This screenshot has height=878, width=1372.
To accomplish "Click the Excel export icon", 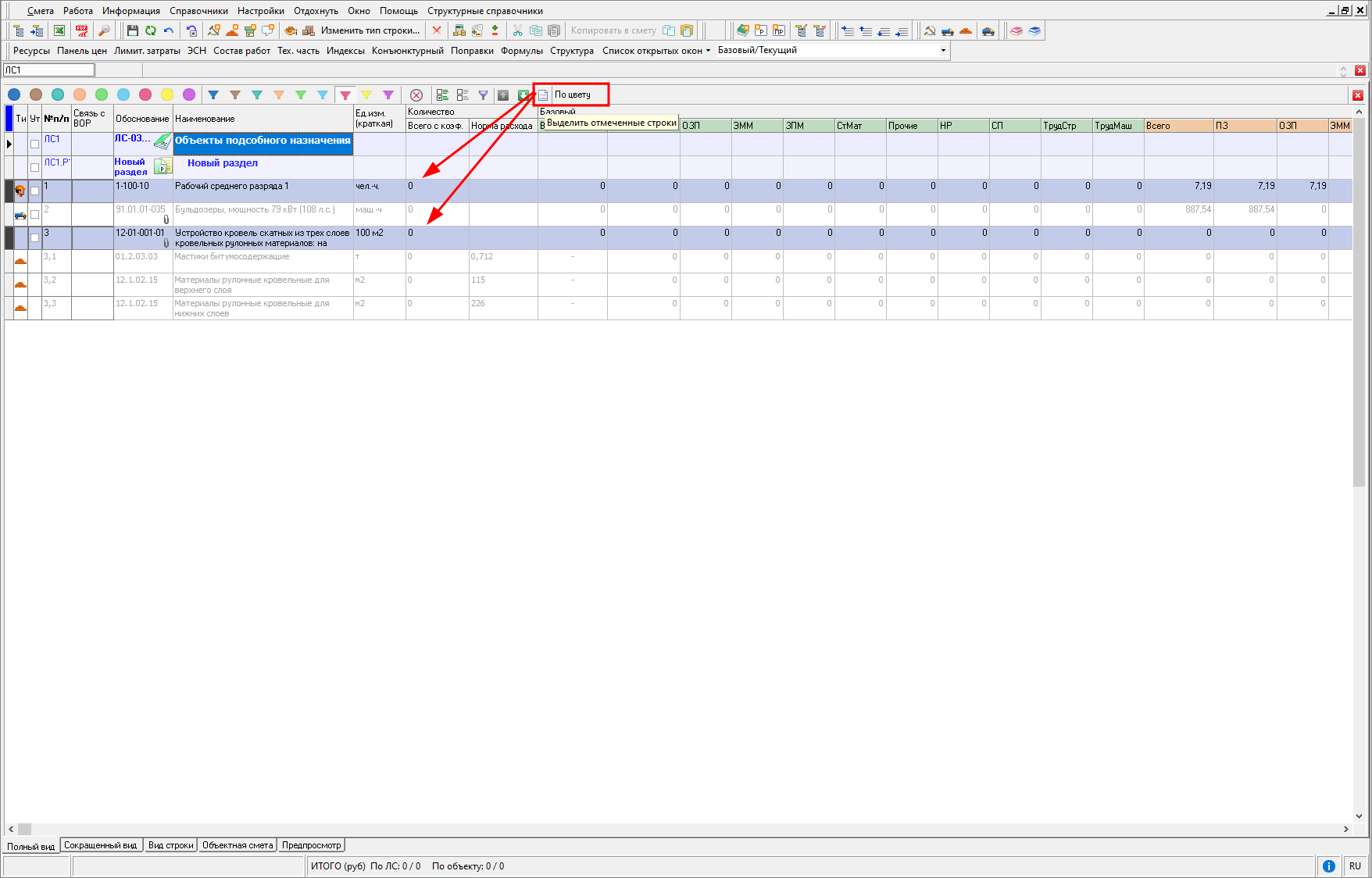I will 59,30.
